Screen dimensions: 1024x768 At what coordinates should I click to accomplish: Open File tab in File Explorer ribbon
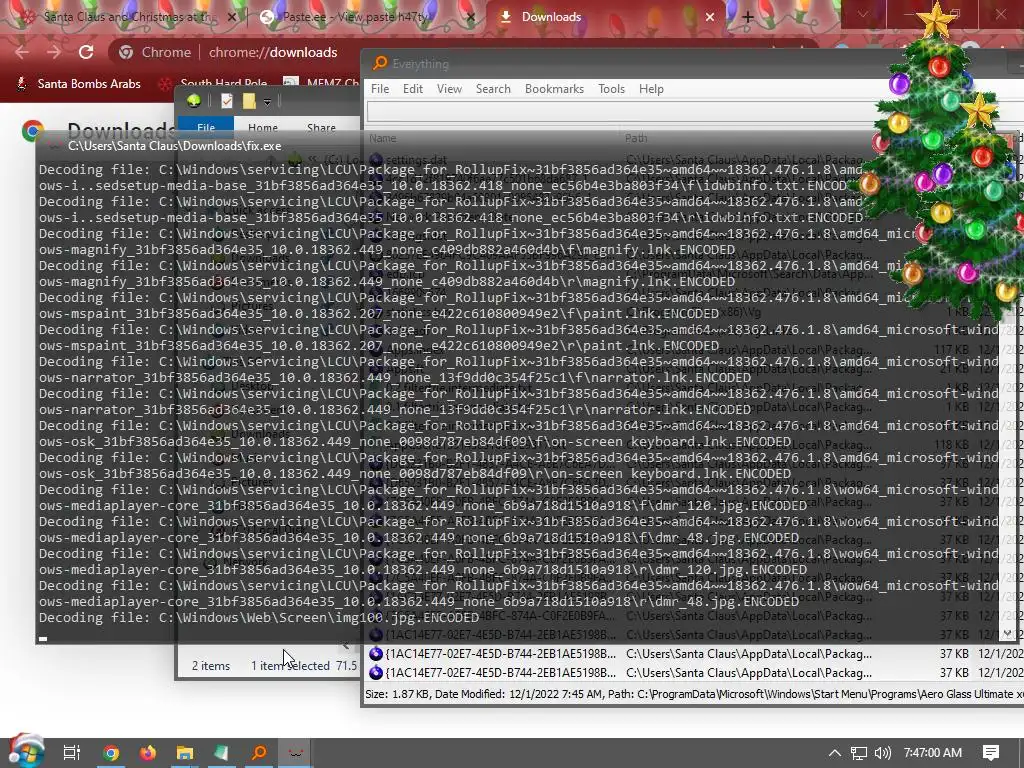click(206, 127)
